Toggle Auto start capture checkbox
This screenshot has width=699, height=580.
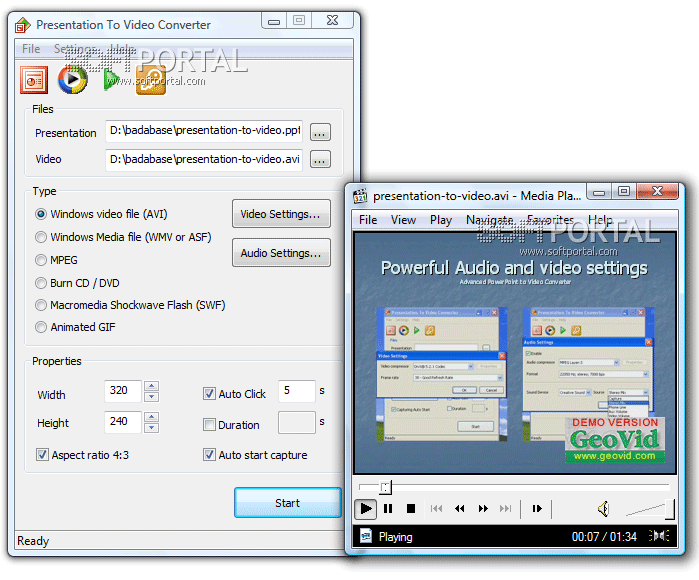coord(209,455)
